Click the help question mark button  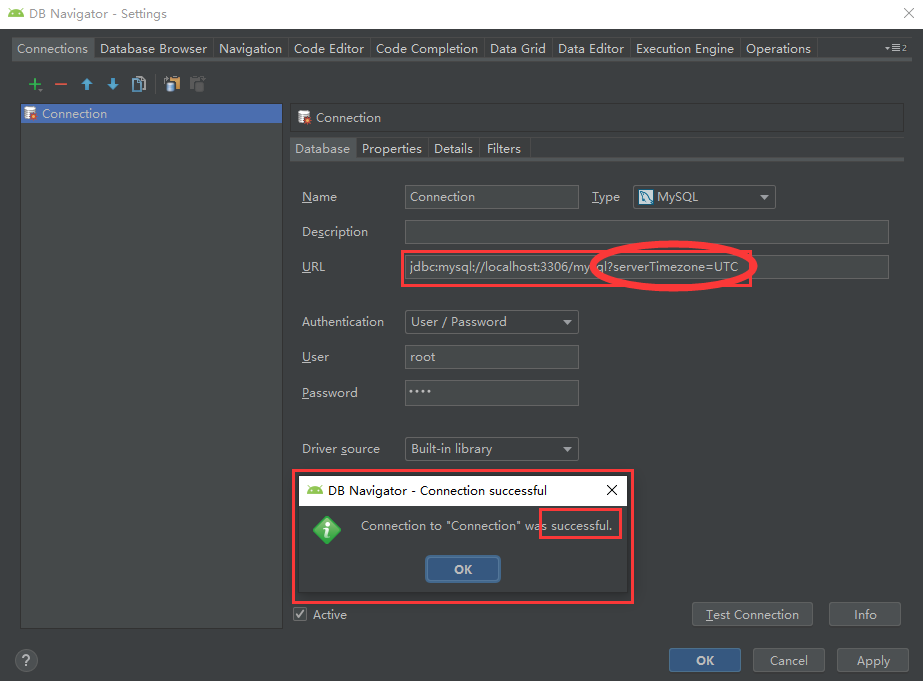[25, 660]
